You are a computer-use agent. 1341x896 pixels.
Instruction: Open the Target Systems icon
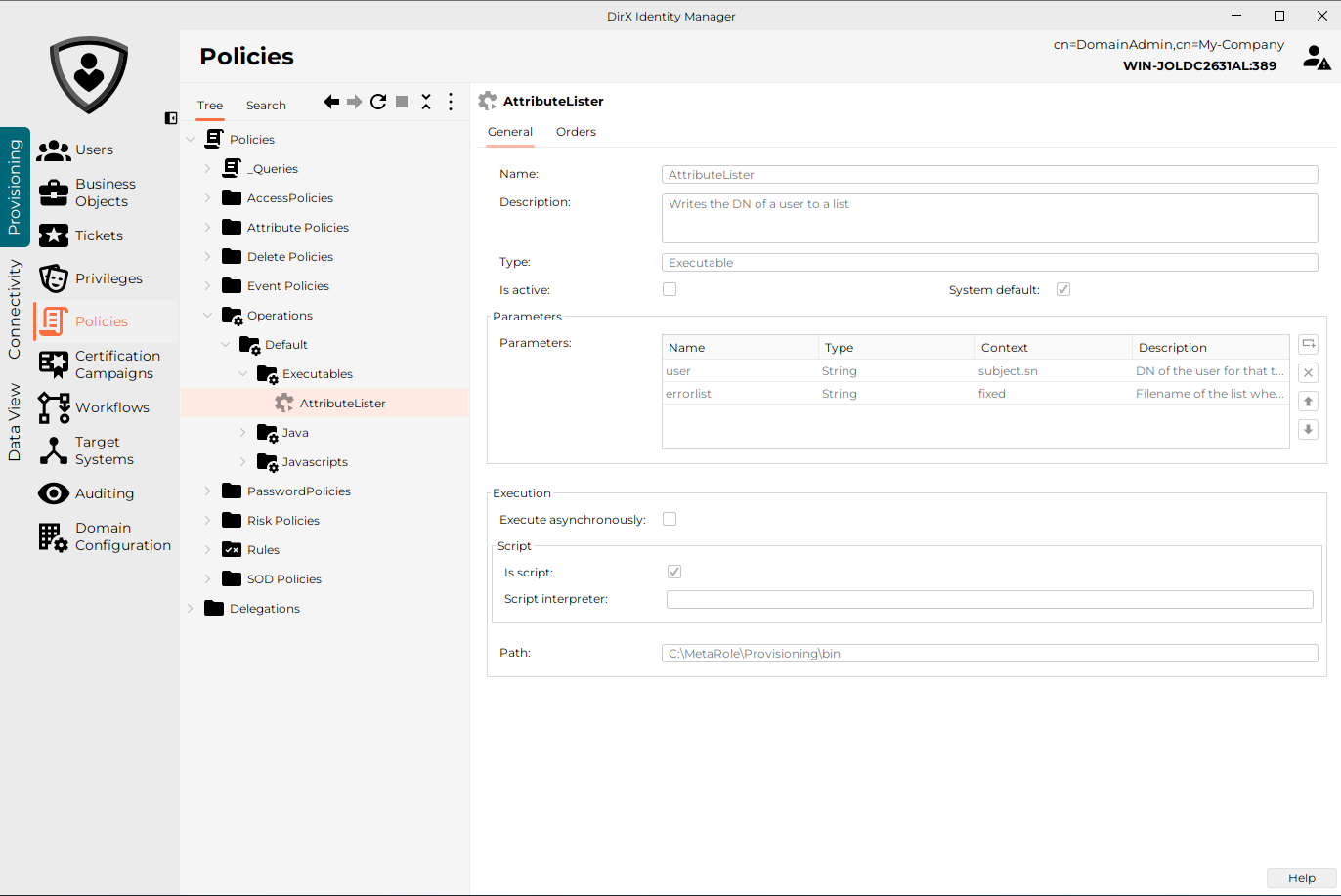54,450
